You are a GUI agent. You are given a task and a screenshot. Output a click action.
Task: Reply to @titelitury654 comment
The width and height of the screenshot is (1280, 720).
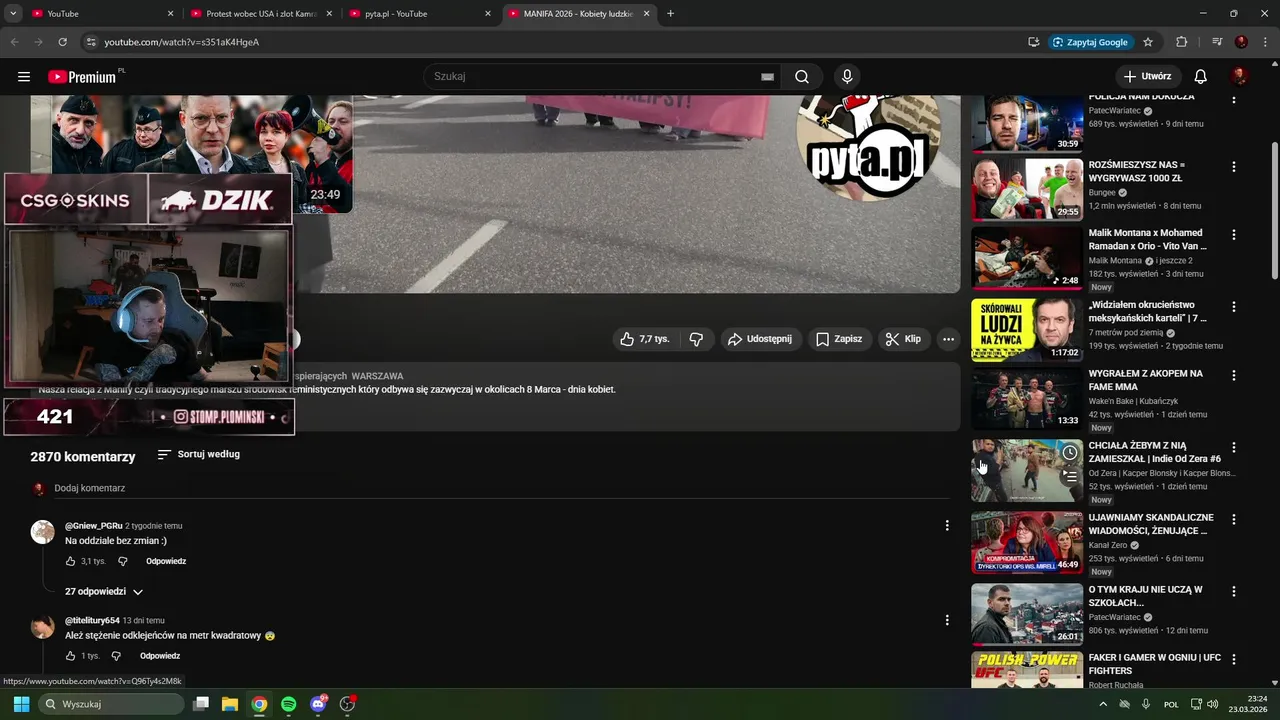coord(160,656)
